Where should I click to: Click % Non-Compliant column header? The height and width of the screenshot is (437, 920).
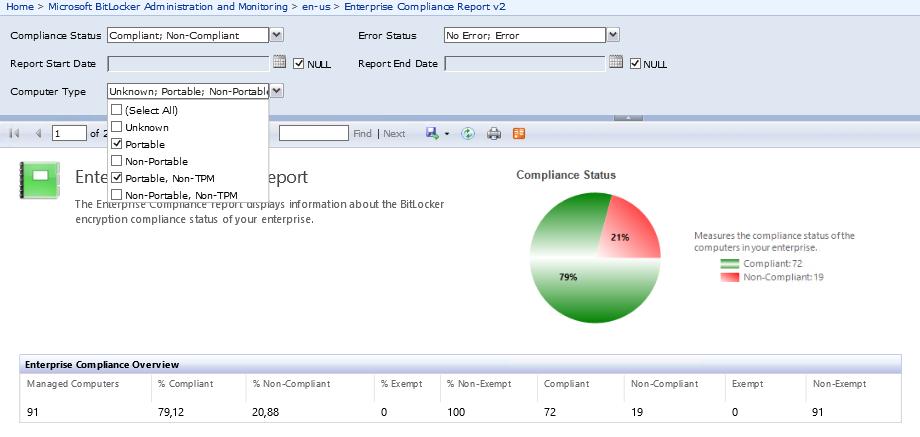292,384
